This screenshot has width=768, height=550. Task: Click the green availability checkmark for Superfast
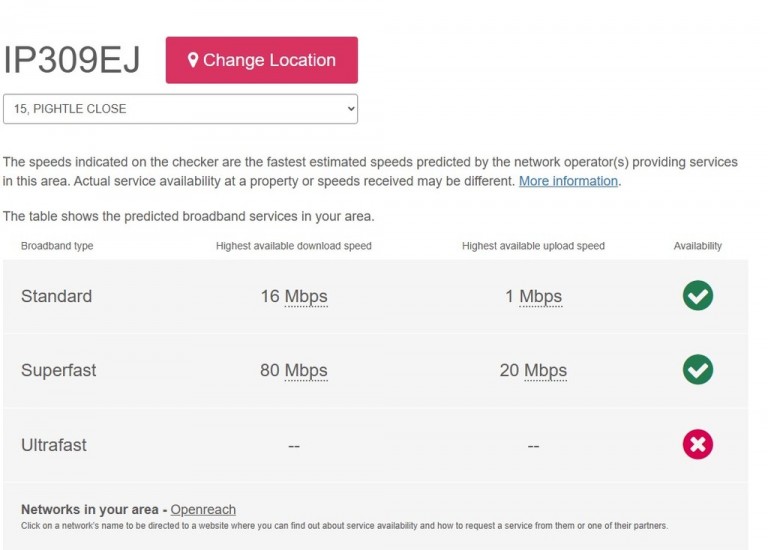coord(697,369)
